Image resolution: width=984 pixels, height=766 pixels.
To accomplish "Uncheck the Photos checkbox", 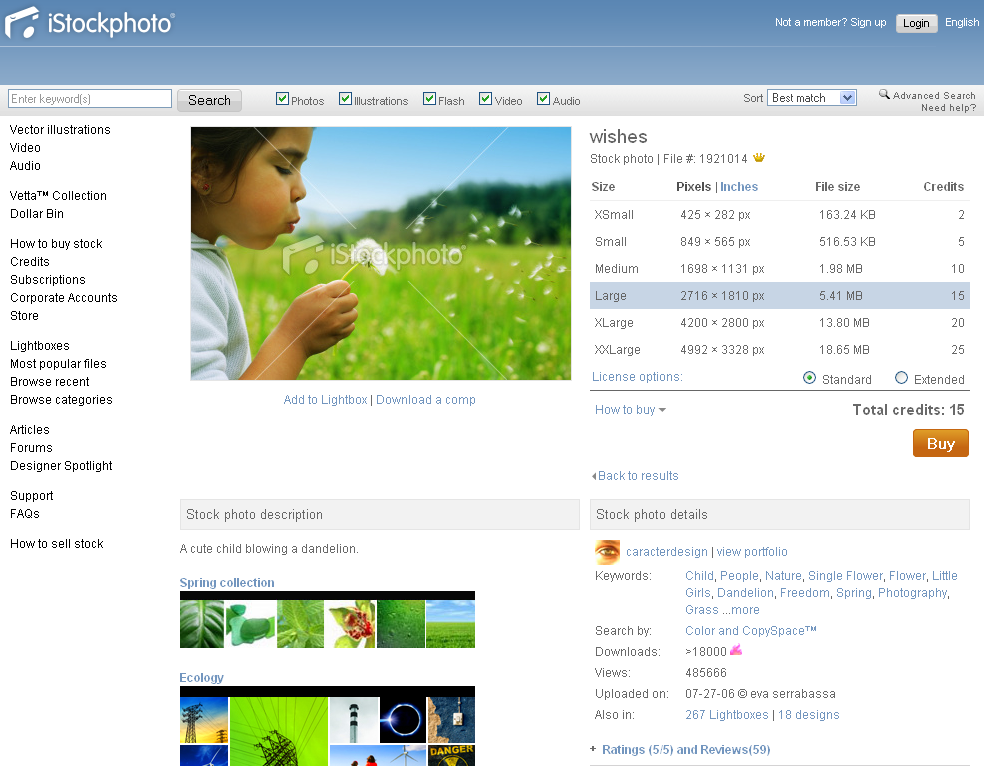I will pos(283,99).
